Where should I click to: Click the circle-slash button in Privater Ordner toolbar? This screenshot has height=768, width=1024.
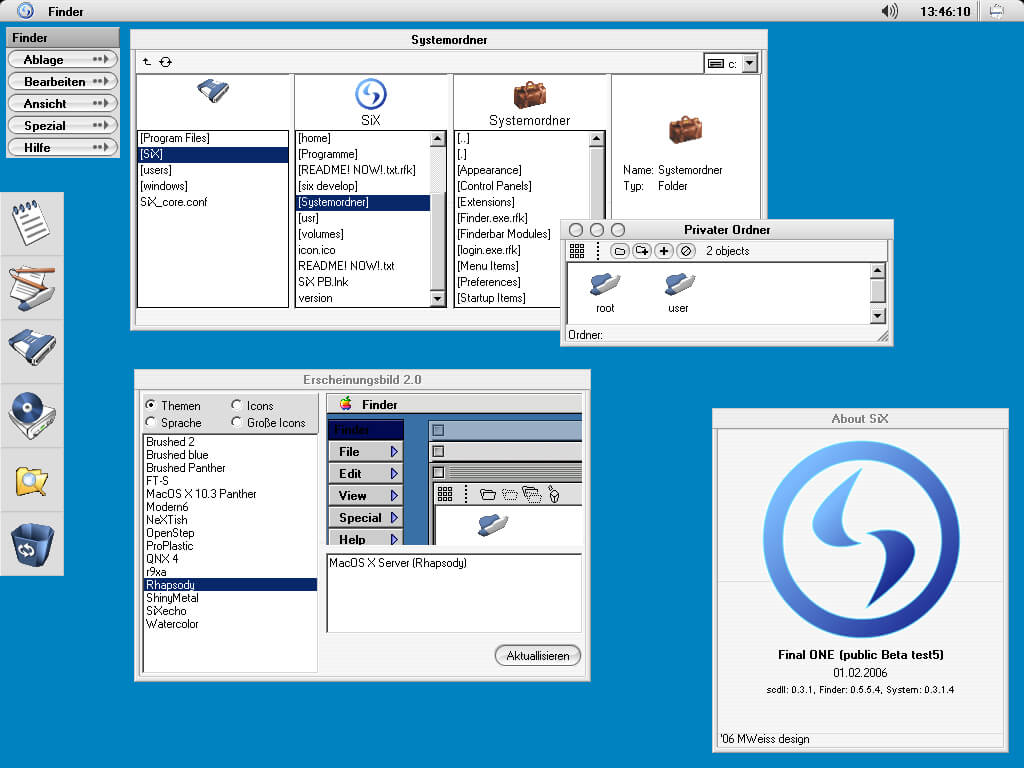coord(685,251)
